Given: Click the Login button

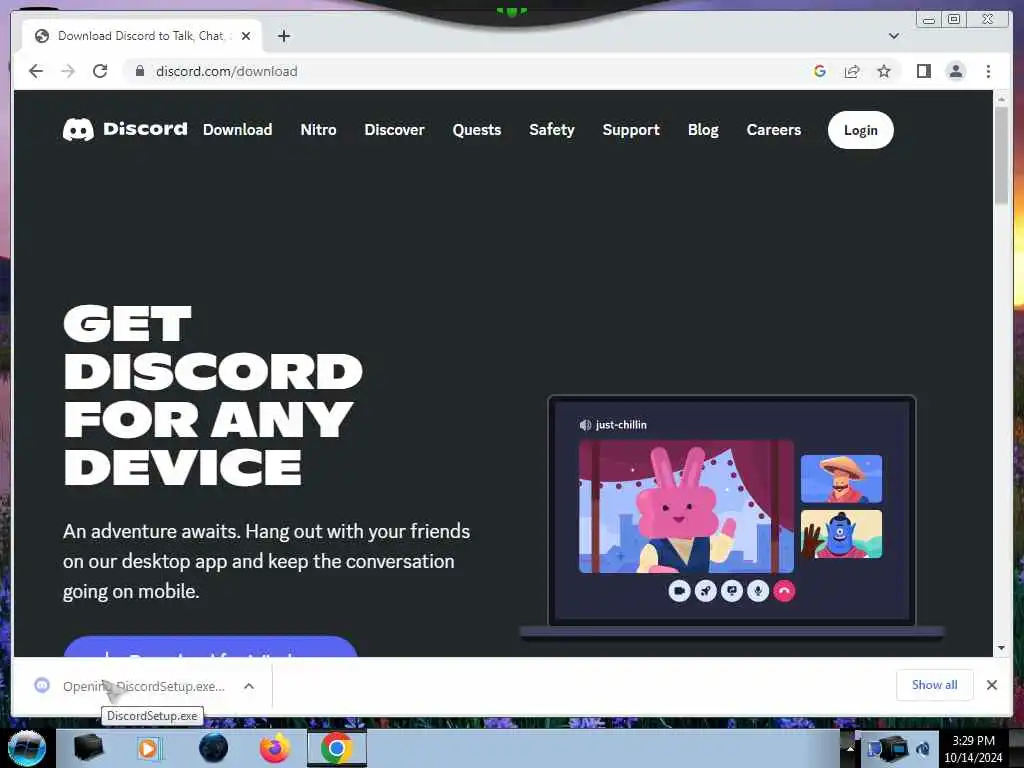Looking at the screenshot, I should [x=861, y=130].
